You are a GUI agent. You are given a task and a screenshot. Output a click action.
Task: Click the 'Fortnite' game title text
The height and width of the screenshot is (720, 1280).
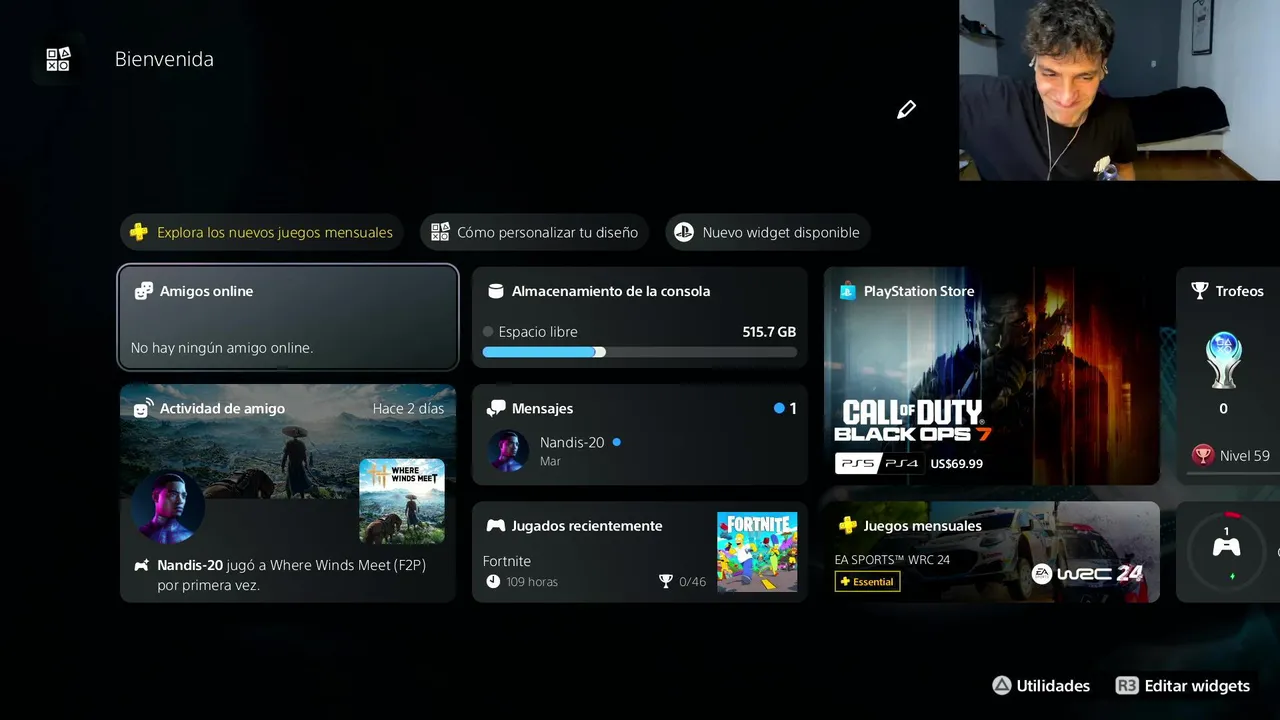[x=507, y=561]
